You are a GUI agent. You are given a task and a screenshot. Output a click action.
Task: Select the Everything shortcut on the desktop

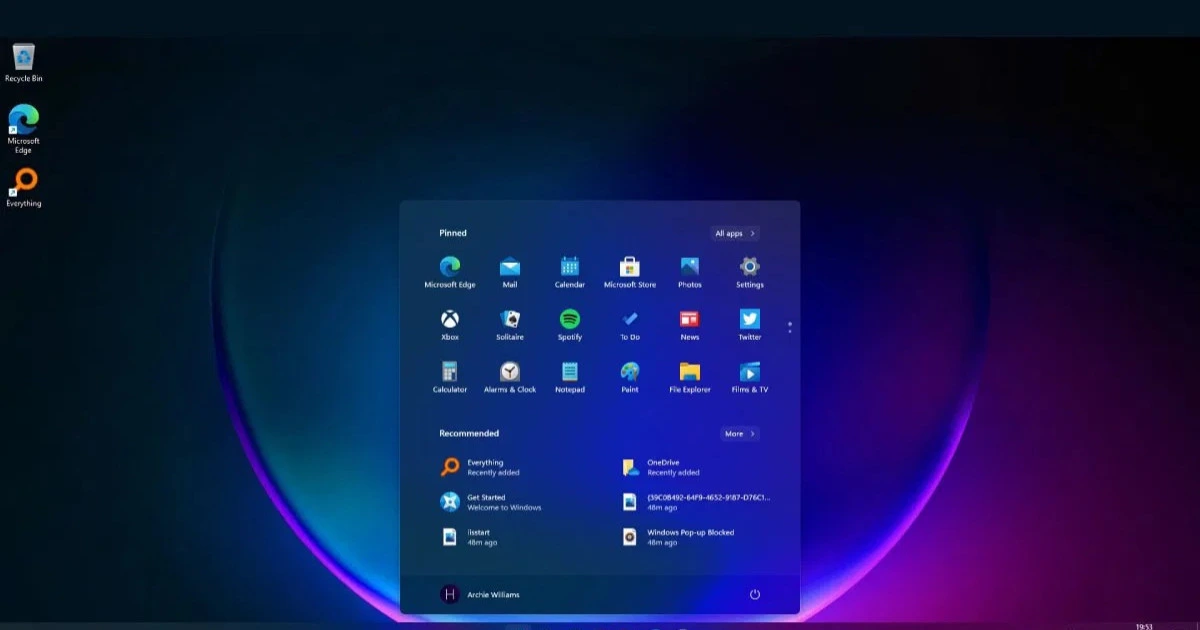click(x=24, y=188)
